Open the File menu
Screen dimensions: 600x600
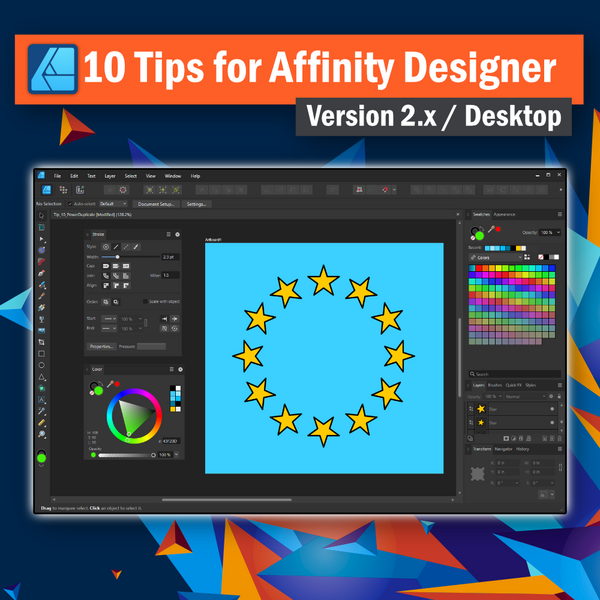pyautogui.click(x=57, y=176)
